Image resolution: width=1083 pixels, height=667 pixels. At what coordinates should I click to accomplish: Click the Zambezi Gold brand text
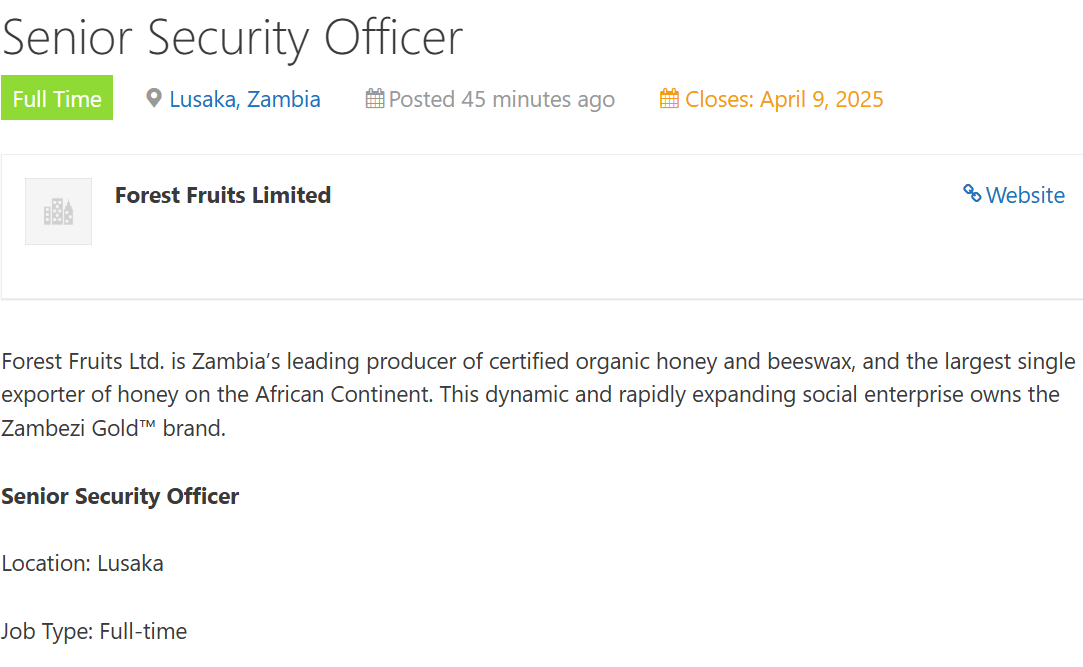click(78, 428)
